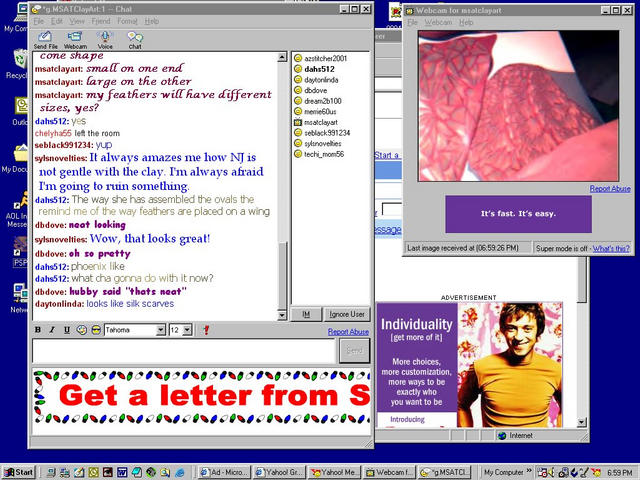Image resolution: width=640 pixels, height=480 pixels.
Task: Click the Send message button
Action: (354, 350)
